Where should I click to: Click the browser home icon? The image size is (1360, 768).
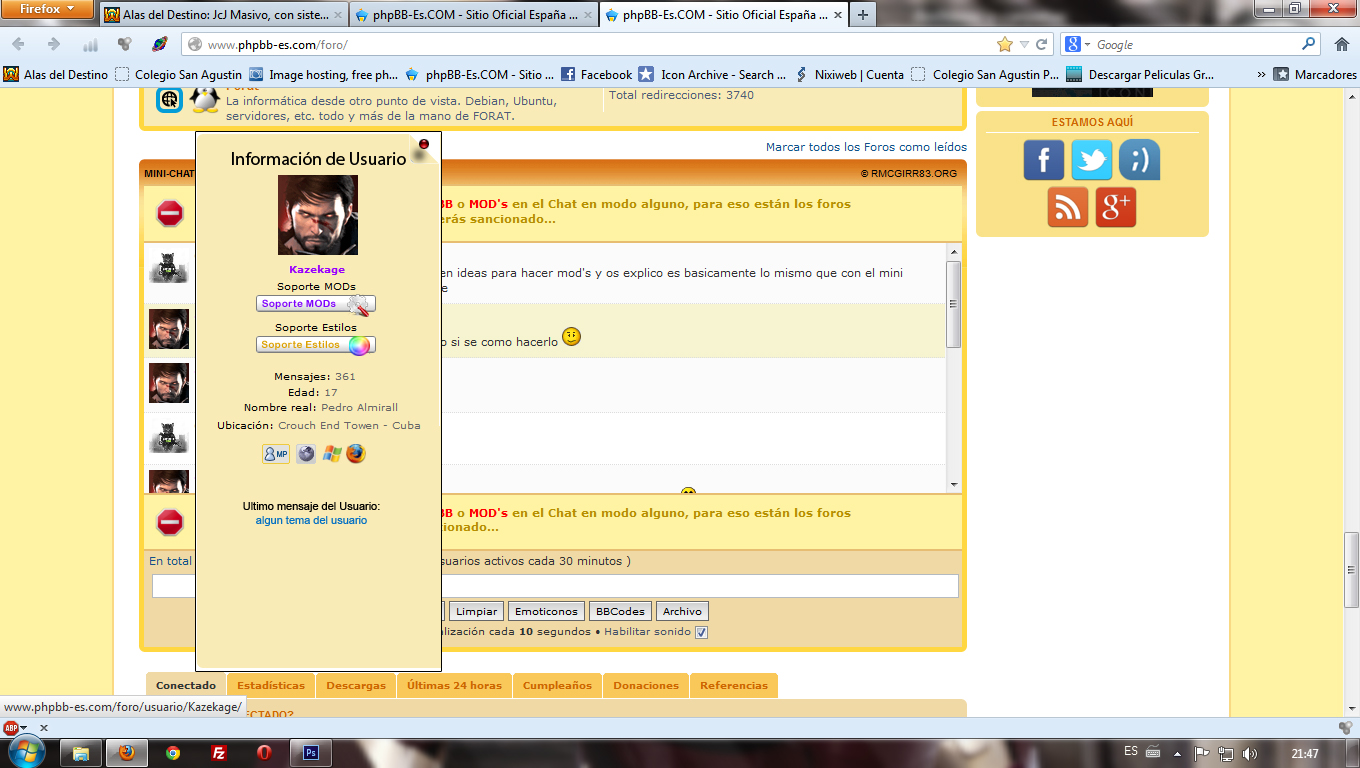tap(1341, 44)
